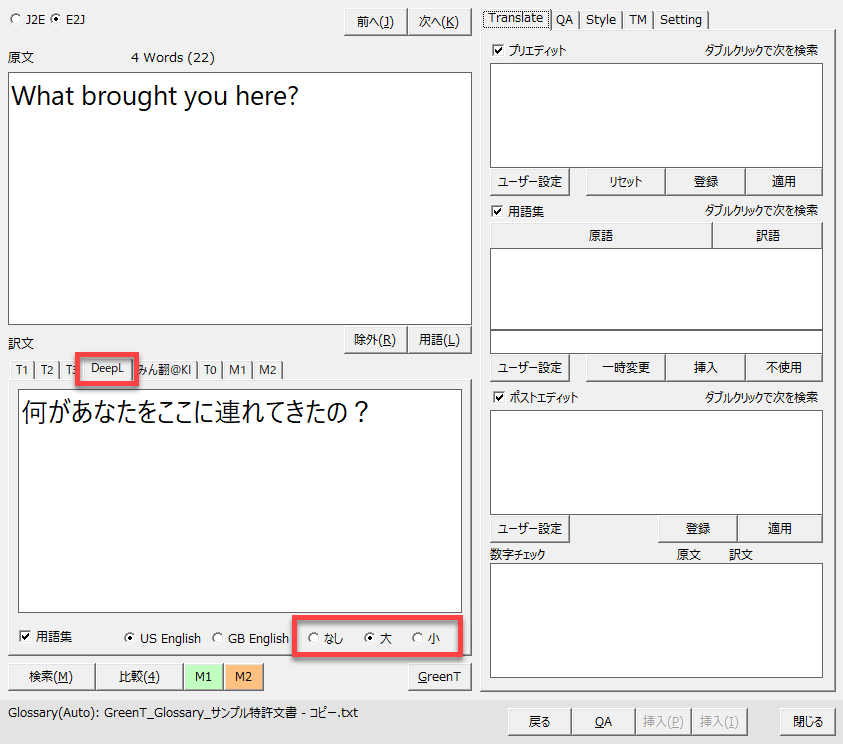Click the 次へ(K) next button
This screenshot has height=744, width=843.
pos(438,21)
